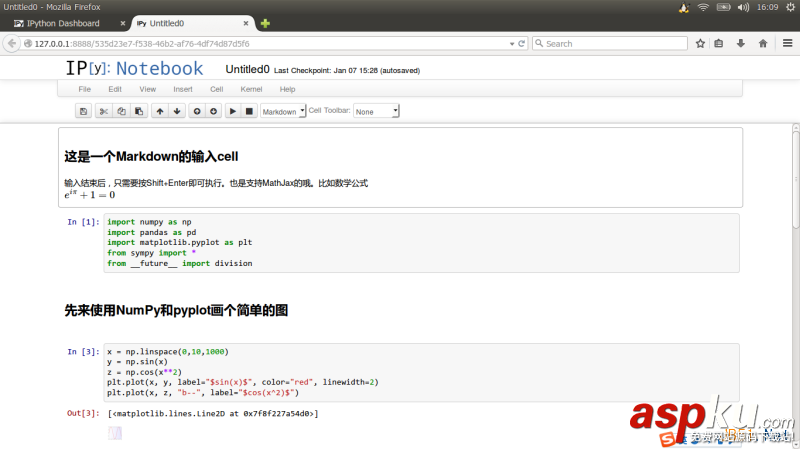Click the In [3]: prompt label
Viewport: 800px width, 449px height.
pyautogui.click(x=84, y=352)
